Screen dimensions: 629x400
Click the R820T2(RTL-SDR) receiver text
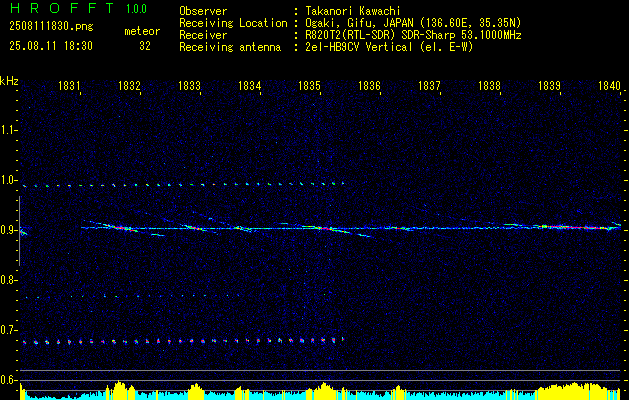click(x=413, y=35)
